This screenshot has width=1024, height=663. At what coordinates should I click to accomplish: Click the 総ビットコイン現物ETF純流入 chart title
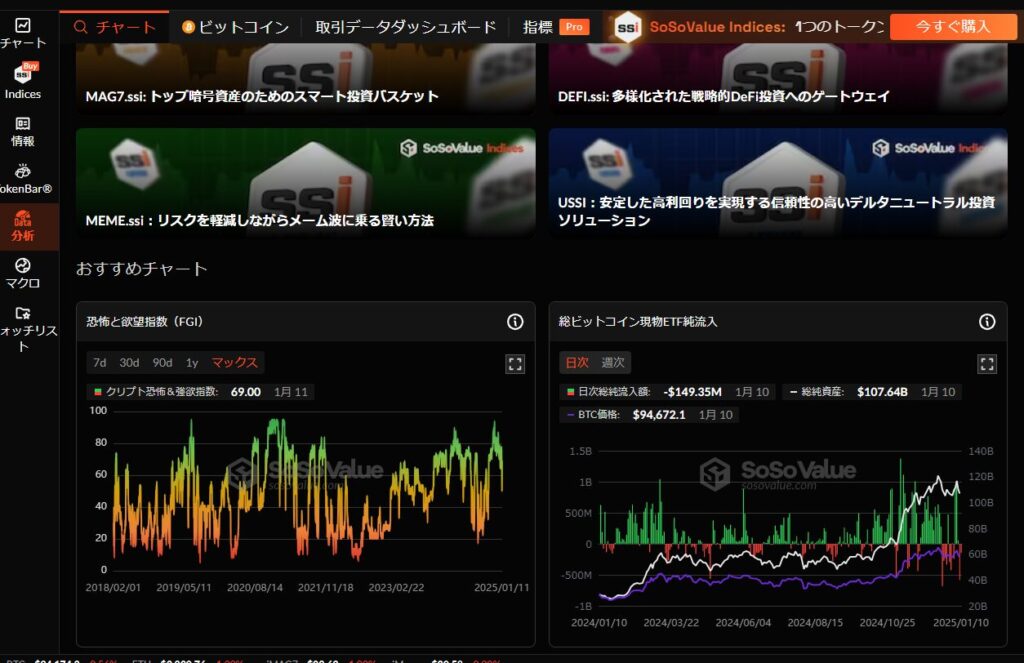637,321
